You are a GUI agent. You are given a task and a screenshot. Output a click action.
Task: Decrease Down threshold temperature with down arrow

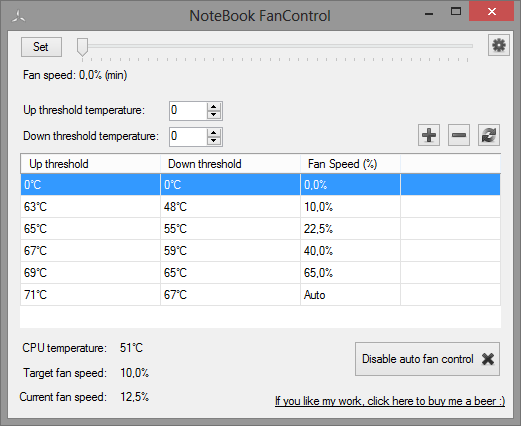pos(214,141)
